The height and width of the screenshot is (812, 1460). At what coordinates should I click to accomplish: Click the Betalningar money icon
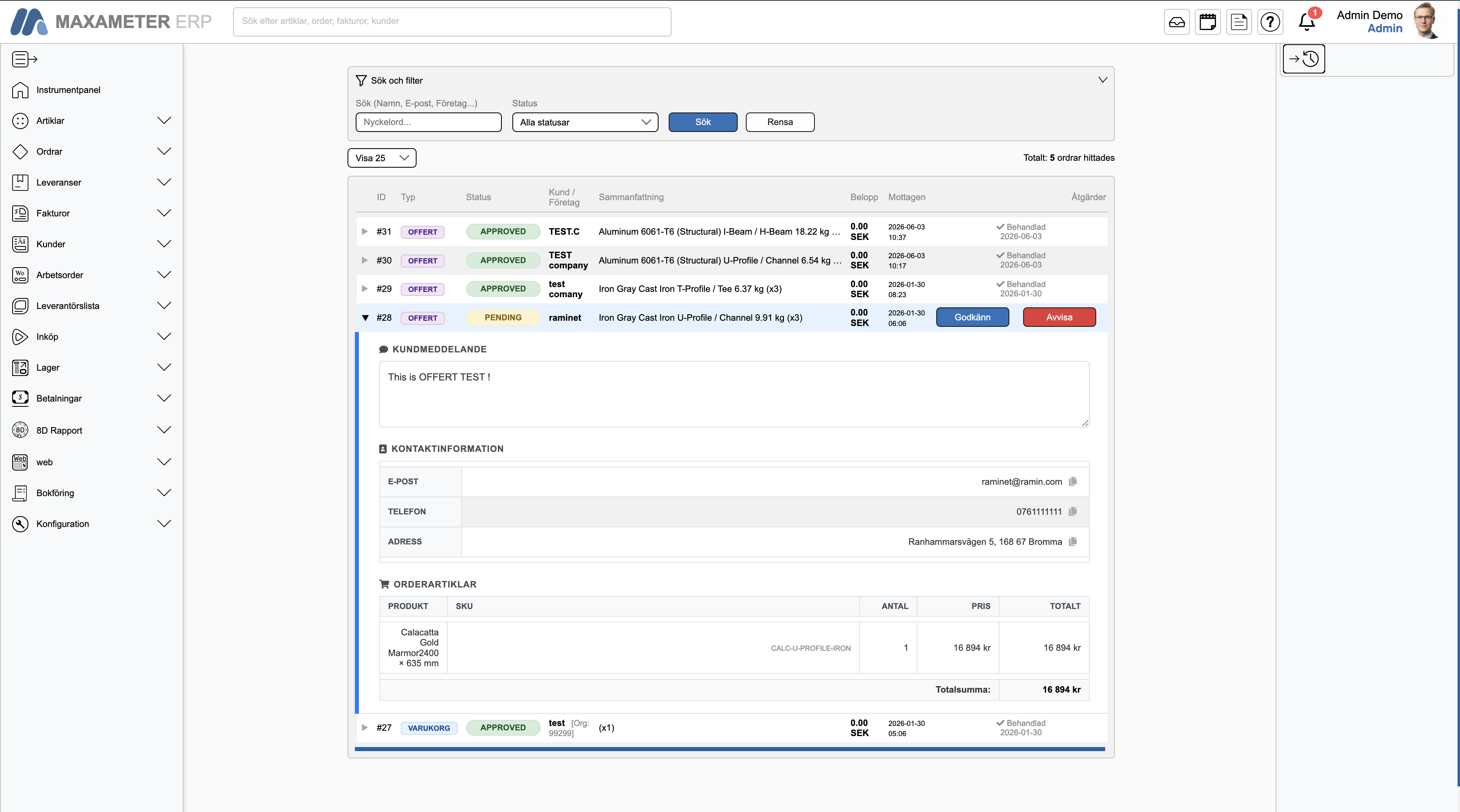[x=20, y=398]
